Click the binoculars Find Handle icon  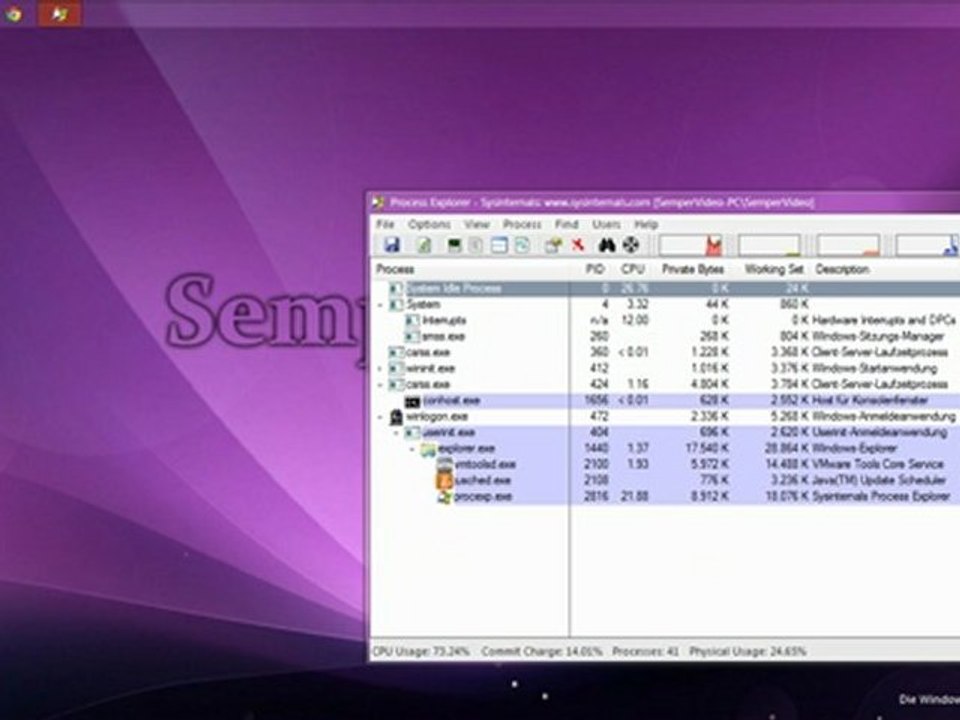click(x=607, y=246)
